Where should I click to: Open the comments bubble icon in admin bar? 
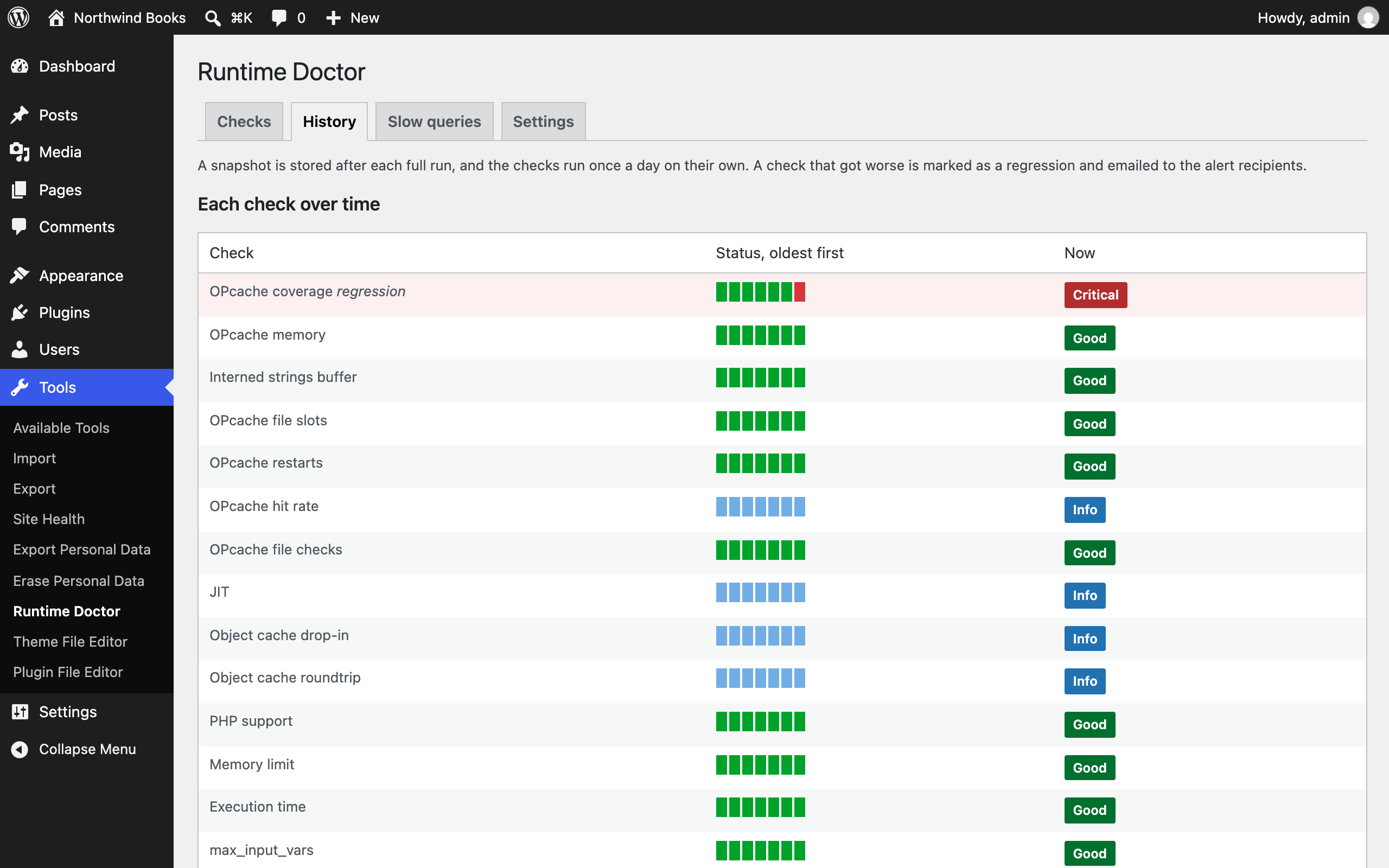[x=279, y=18]
